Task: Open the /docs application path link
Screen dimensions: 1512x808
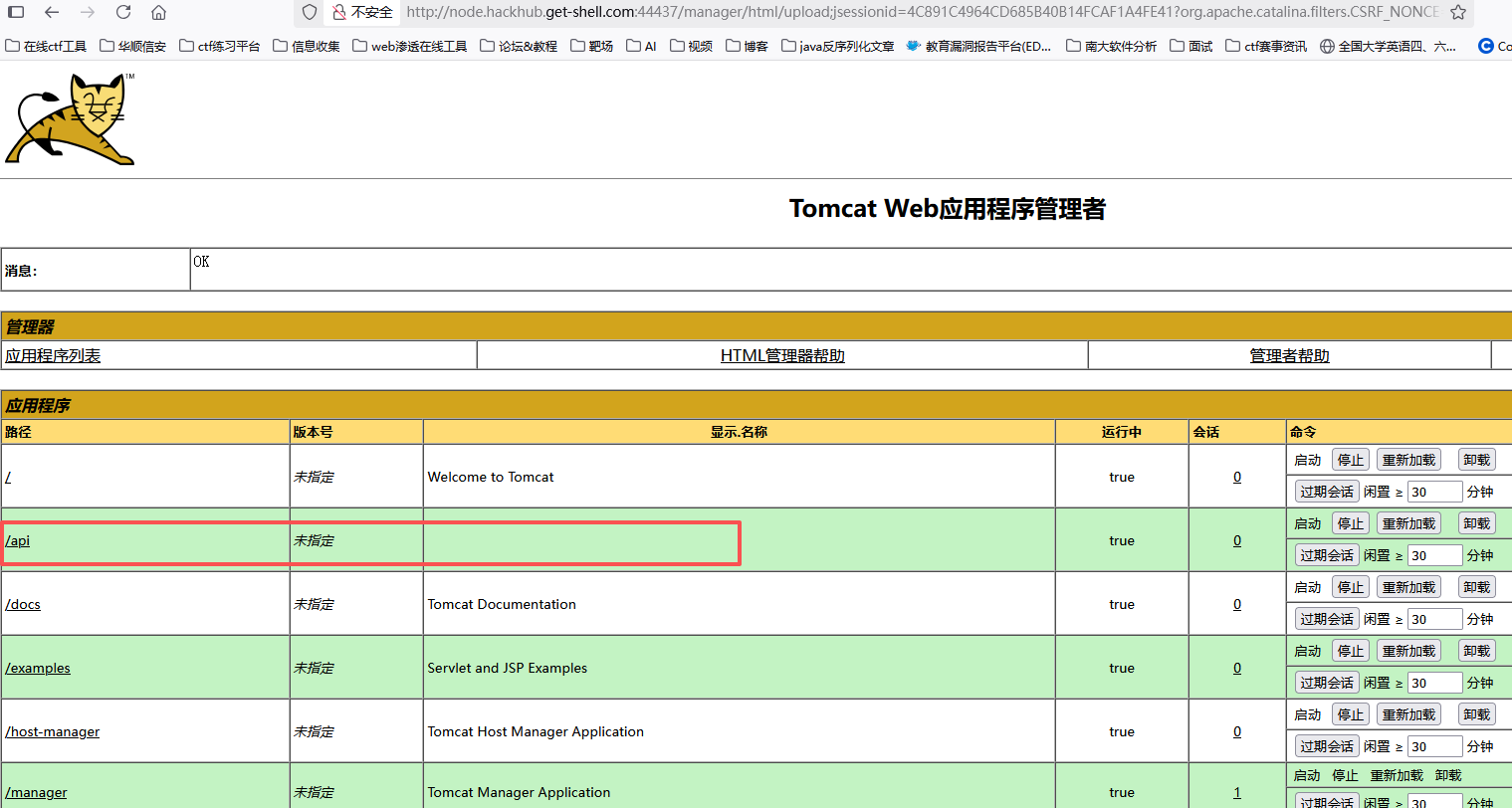Action: point(23,604)
